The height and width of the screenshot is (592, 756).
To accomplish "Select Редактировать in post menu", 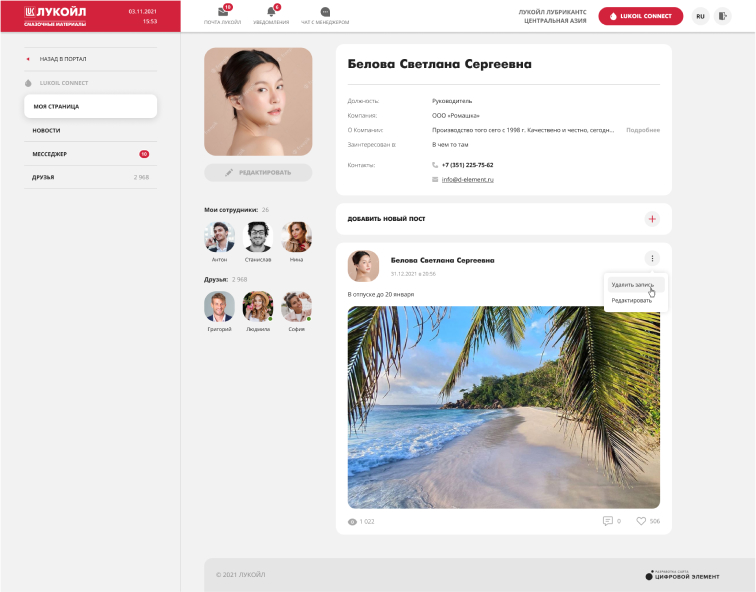I will (x=631, y=300).
